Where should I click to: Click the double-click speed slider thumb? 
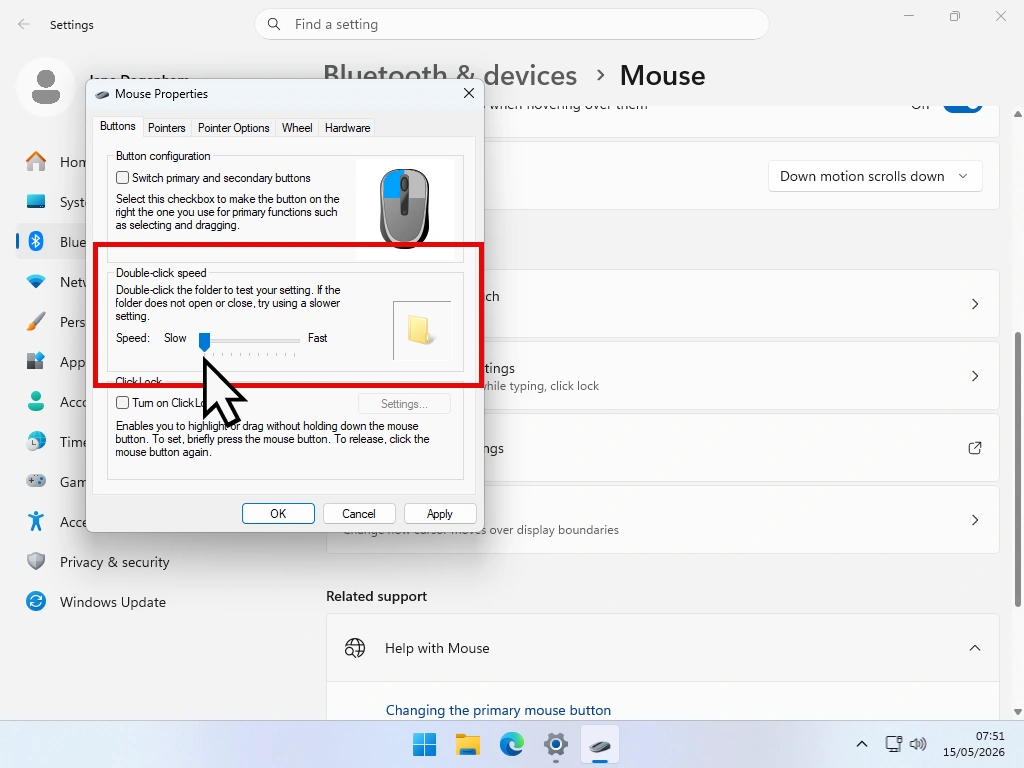coord(204,342)
